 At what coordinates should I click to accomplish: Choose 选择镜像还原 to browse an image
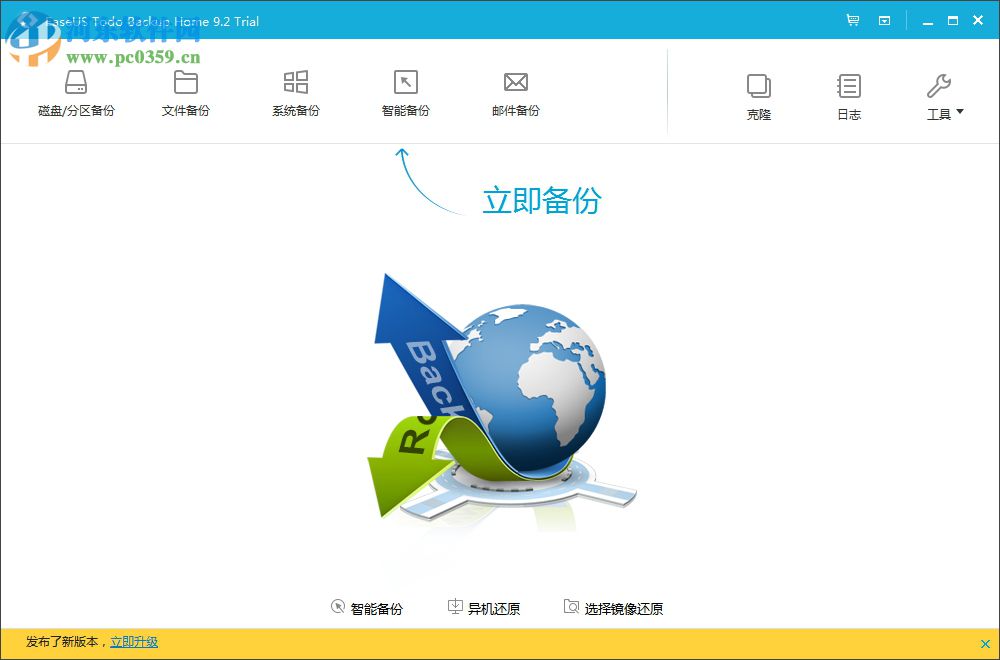point(615,606)
